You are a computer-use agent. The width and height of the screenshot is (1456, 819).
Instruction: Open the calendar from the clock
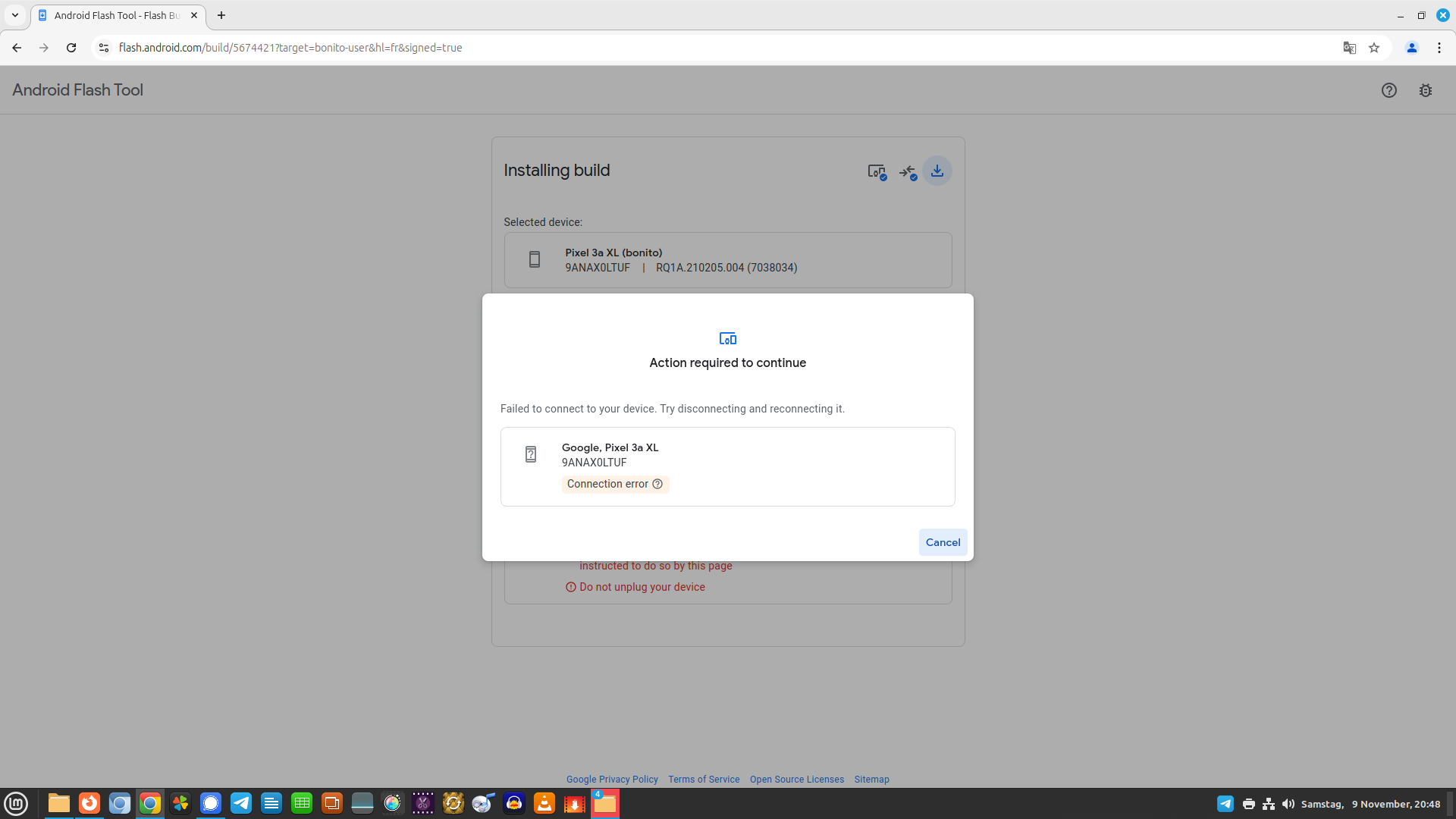1370,804
